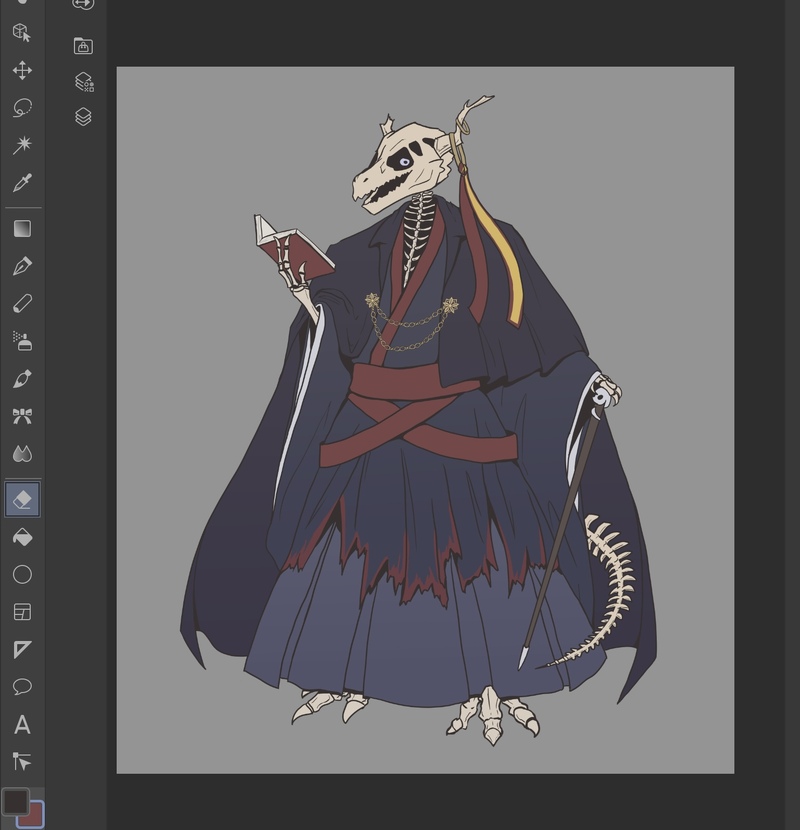
Task: Open the Material folder bag icon
Action: 83,46
